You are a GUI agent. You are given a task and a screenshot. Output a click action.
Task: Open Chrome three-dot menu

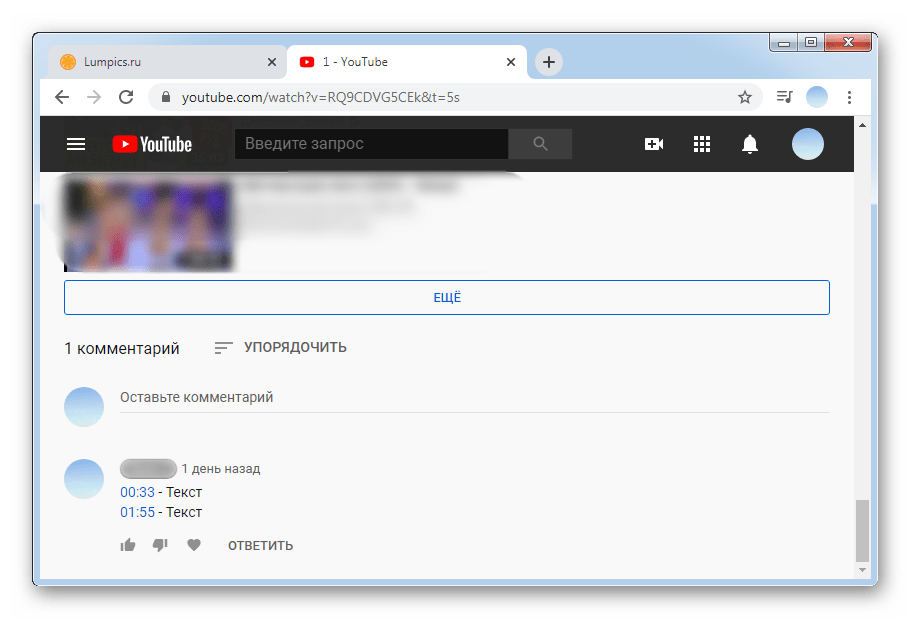tap(849, 97)
